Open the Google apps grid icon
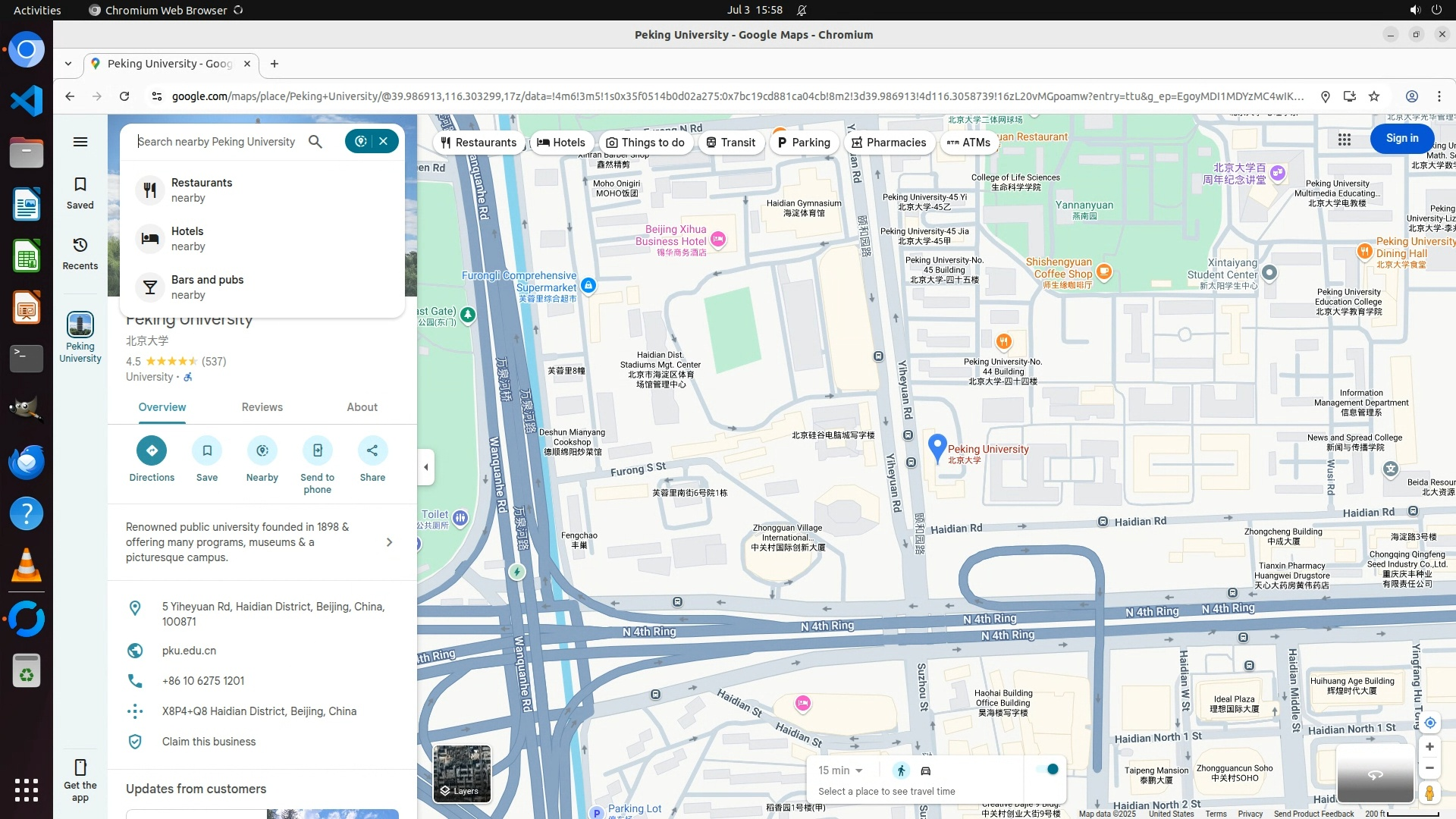The width and height of the screenshot is (1456, 819). pos(1344,139)
